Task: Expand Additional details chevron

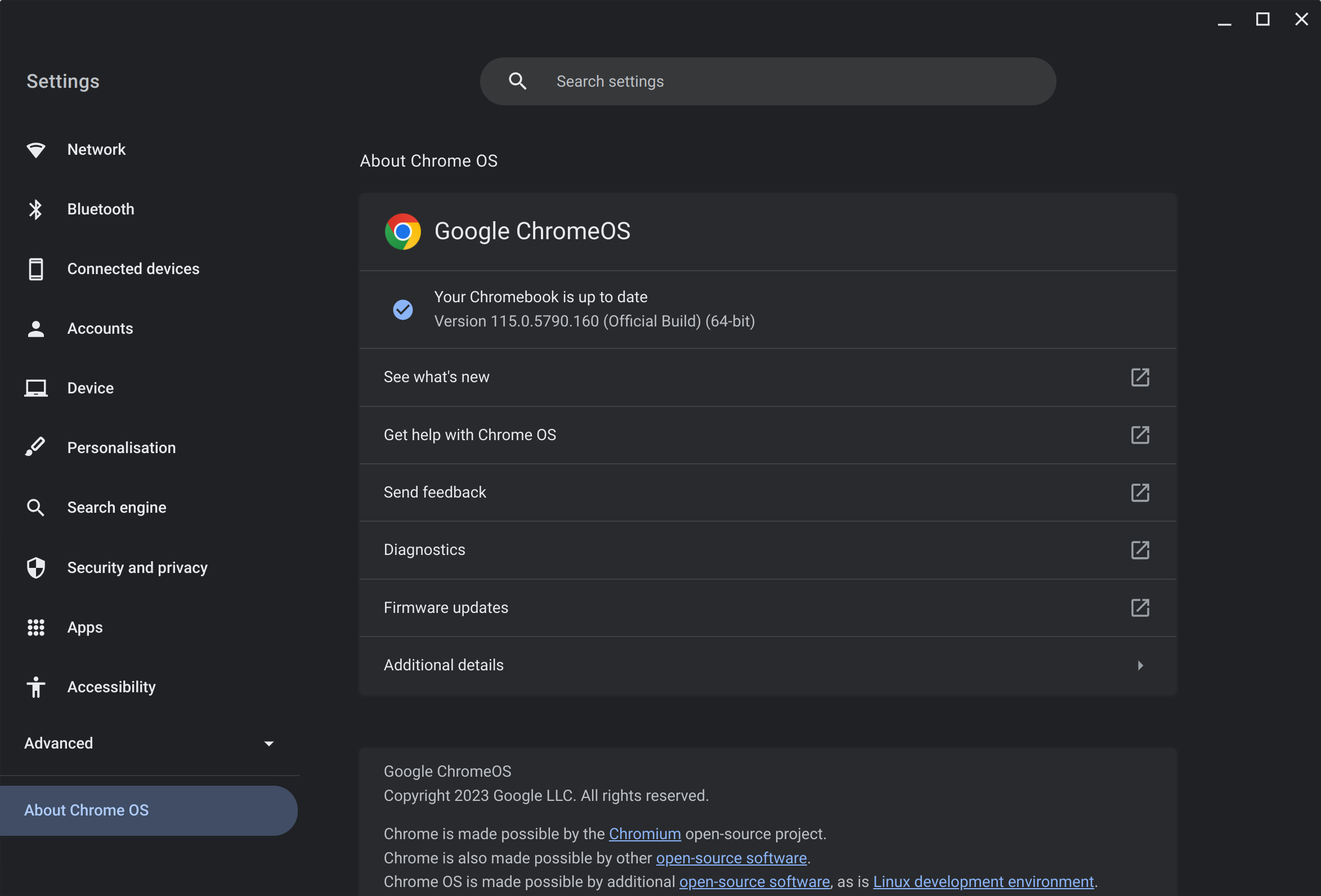Action: pos(1140,666)
